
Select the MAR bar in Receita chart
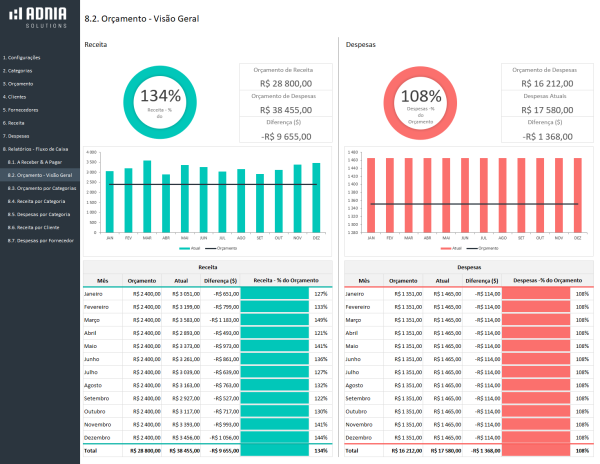(147, 196)
